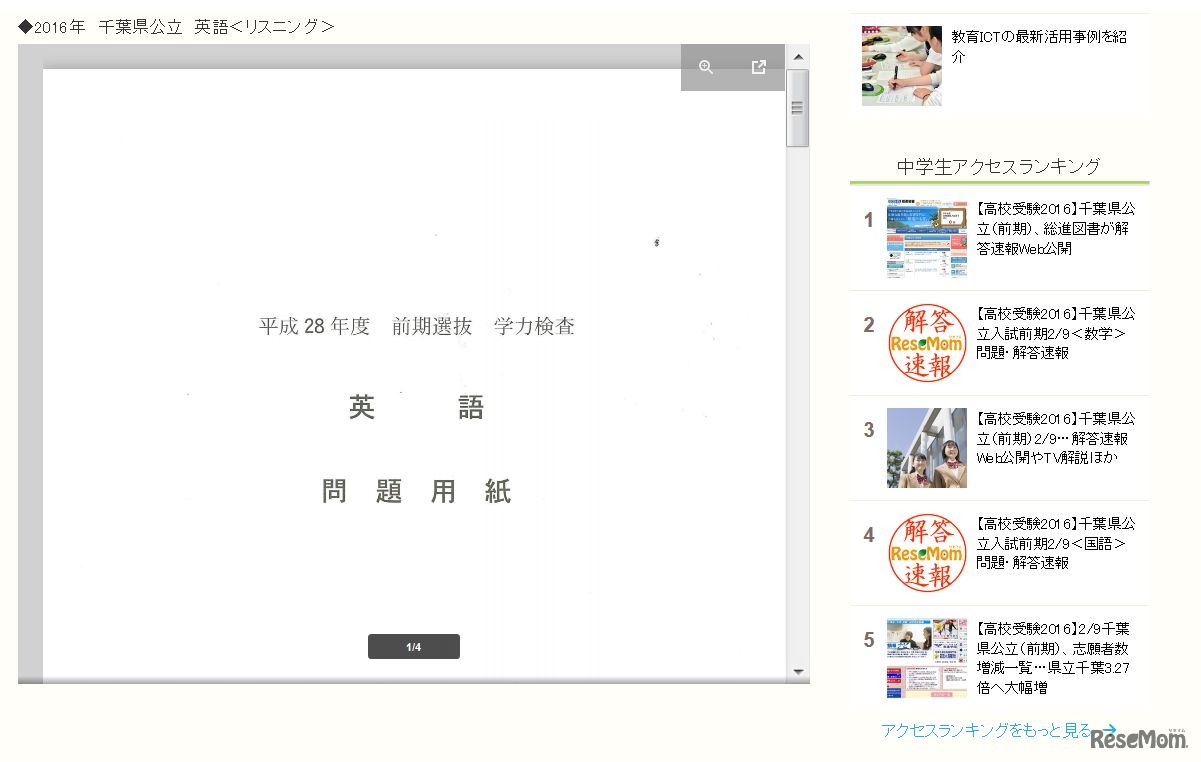Click the 1/4 page indicator bar
1201x762 pixels.
413,646
